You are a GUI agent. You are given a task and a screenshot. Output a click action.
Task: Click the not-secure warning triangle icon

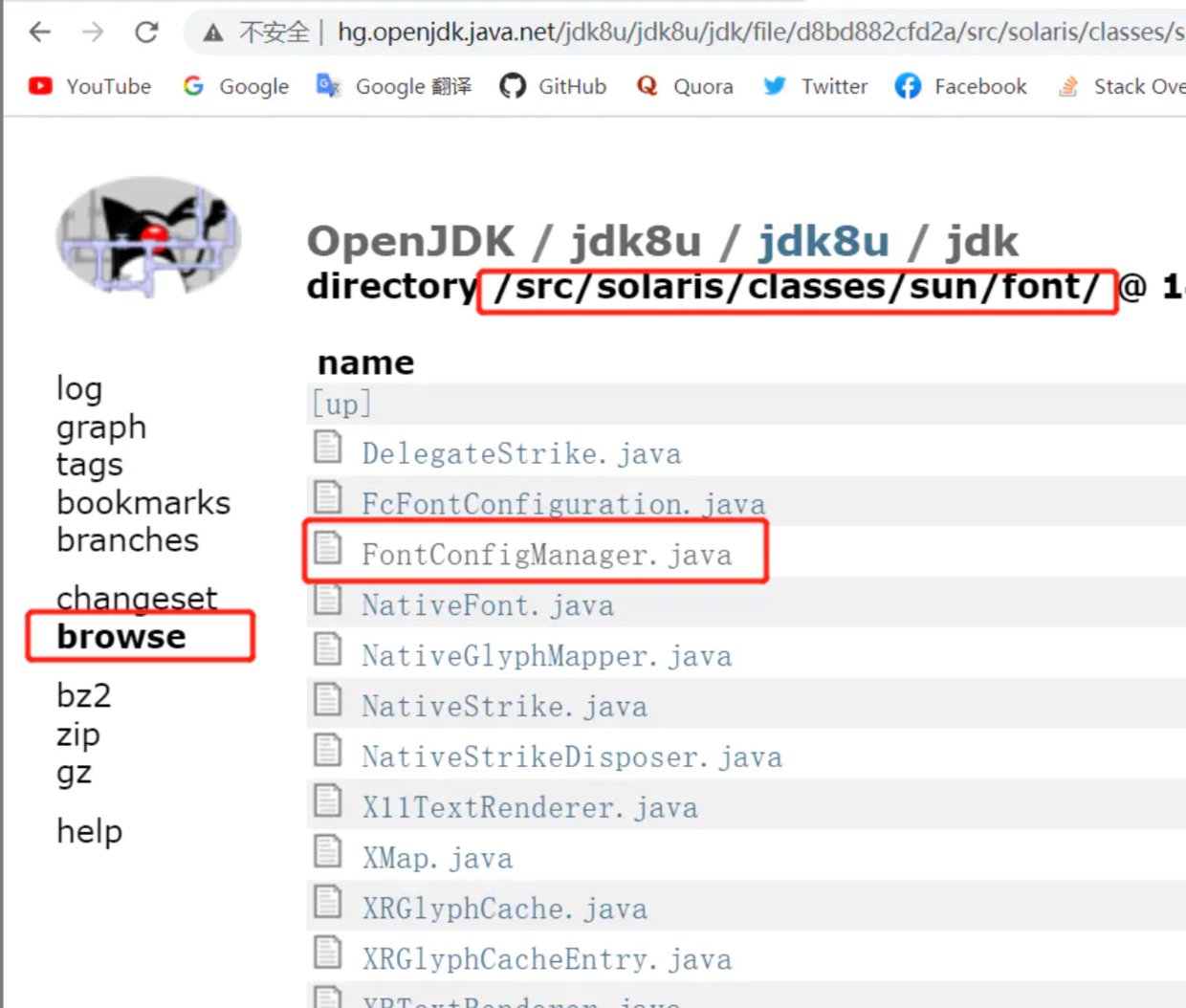(213, 33)
